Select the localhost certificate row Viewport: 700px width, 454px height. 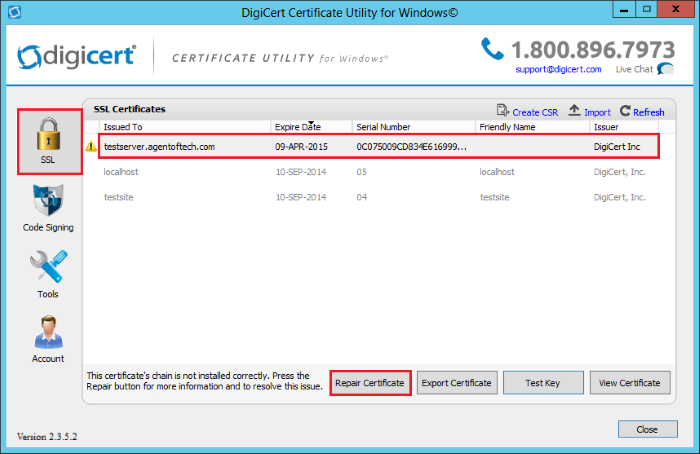click(x=379, y=172)
